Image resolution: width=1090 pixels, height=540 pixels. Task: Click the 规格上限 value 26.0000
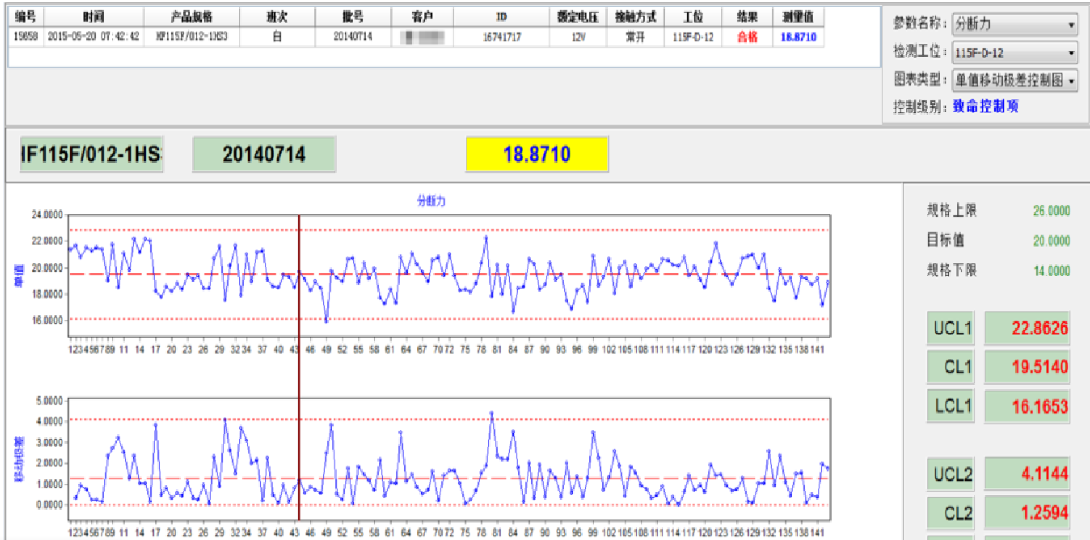pos(1051,211)
